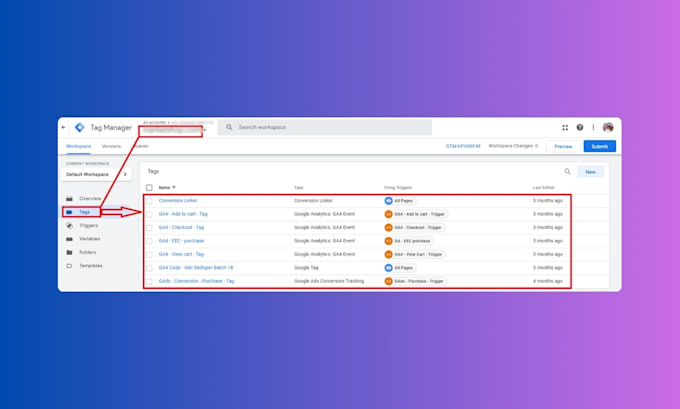Open the Triggers section label in sidebar

[88, 226]
